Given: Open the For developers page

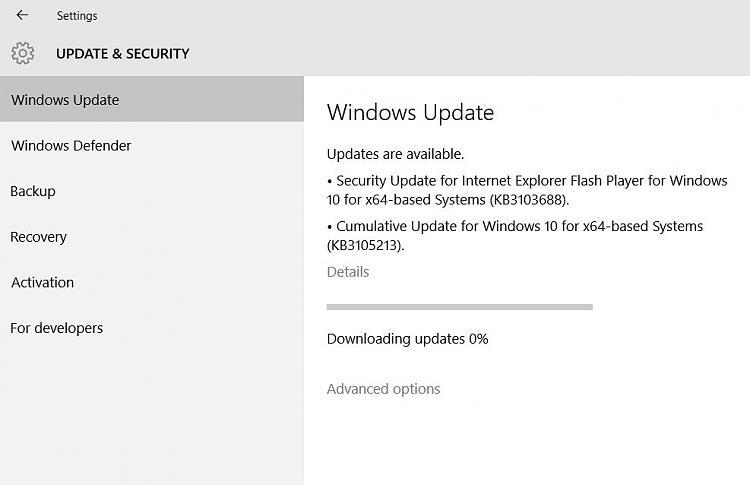Looking at the screenshot, I should coord(57,328).
